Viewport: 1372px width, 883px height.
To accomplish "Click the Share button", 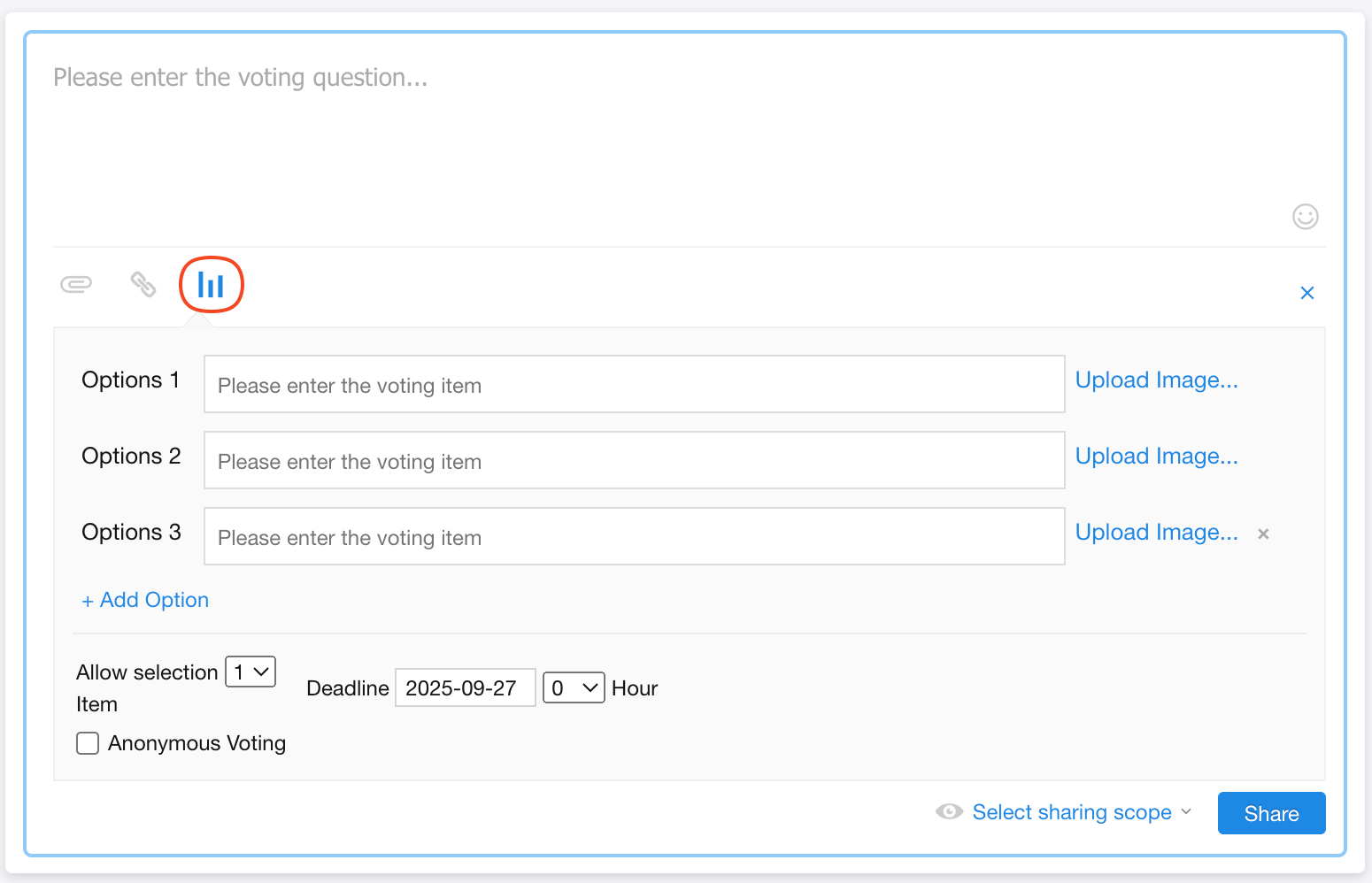I will [x=1271, y=813].
